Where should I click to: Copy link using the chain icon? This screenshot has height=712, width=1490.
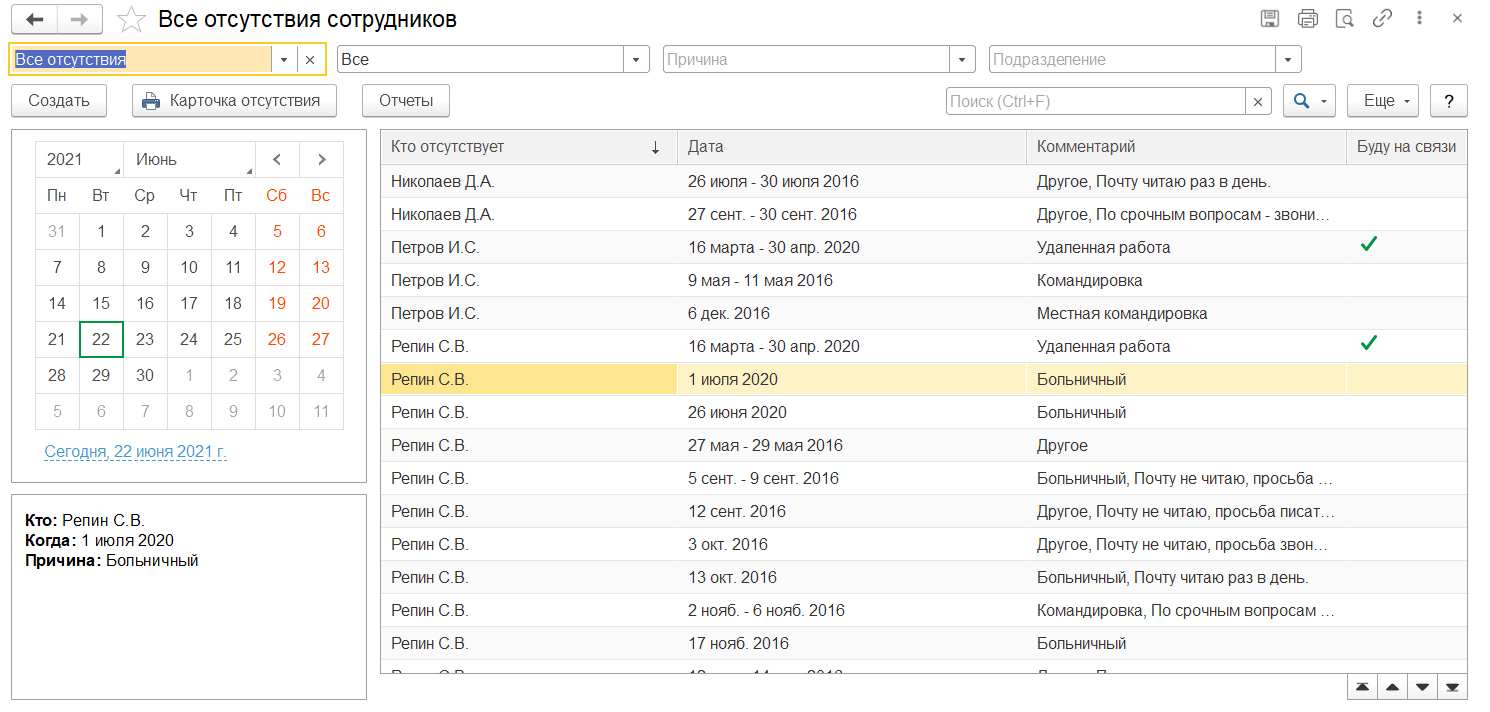(x=1383, y=19)
